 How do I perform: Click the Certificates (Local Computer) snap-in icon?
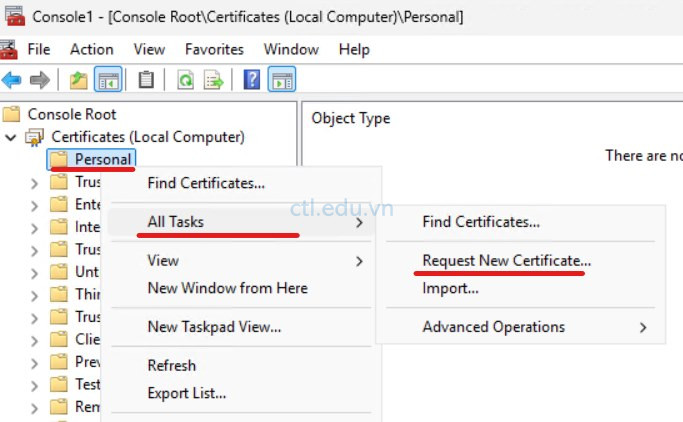pyautogui.click(x=34, y=137)
